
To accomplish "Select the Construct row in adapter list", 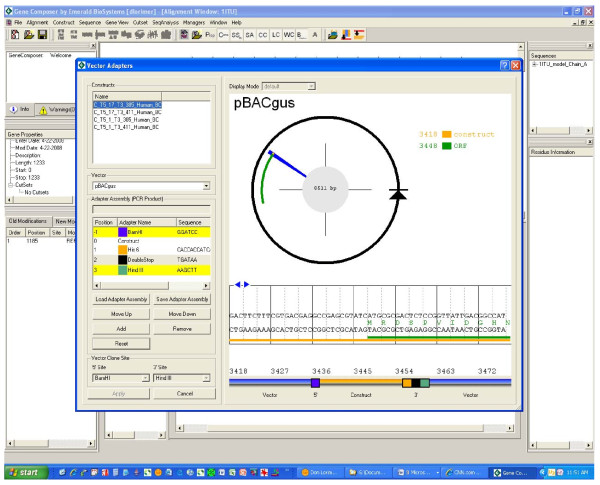I will [152, 241].
